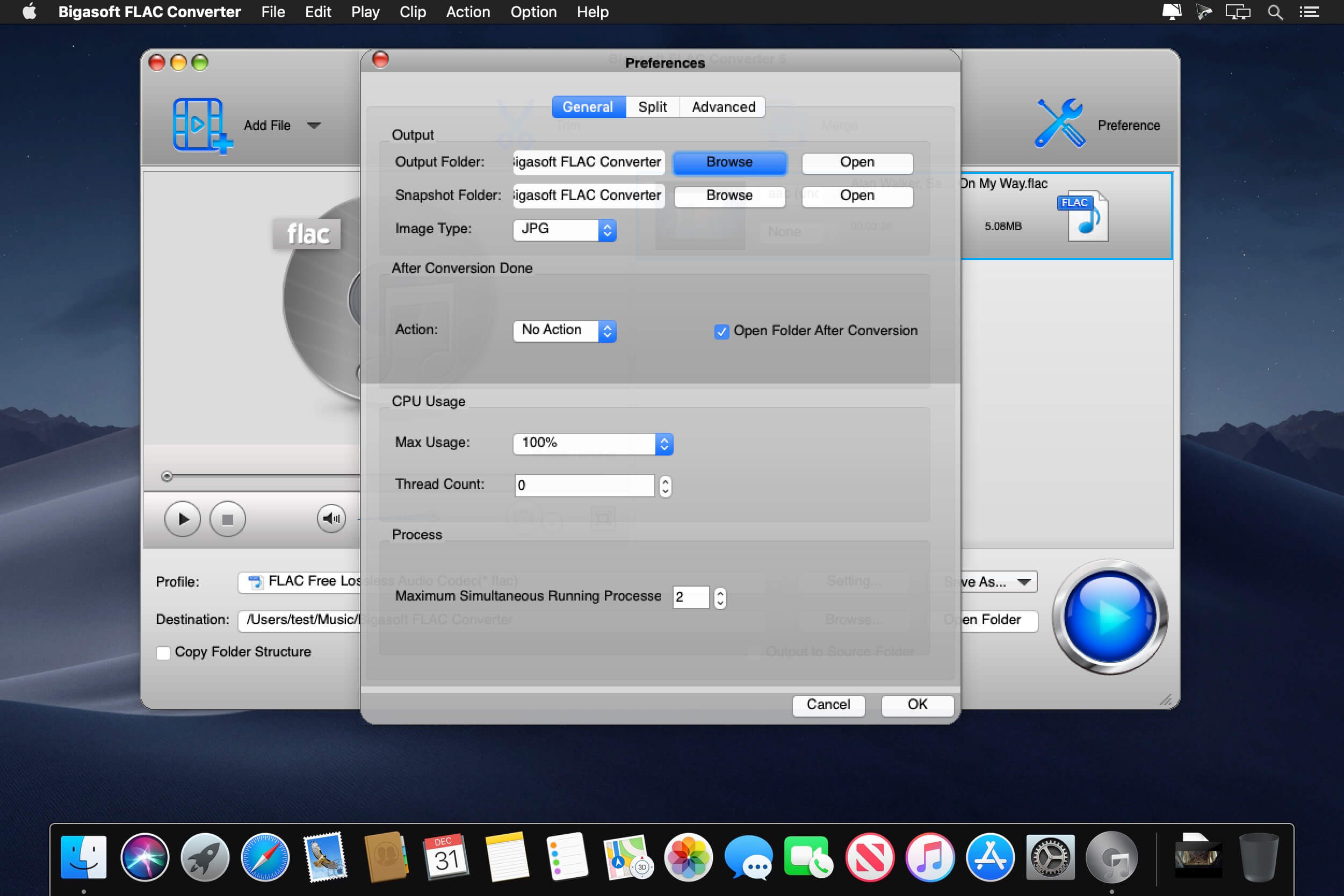Open Calendar showing DEC 31
This screenshot has height=896, width=1344.
446,857
